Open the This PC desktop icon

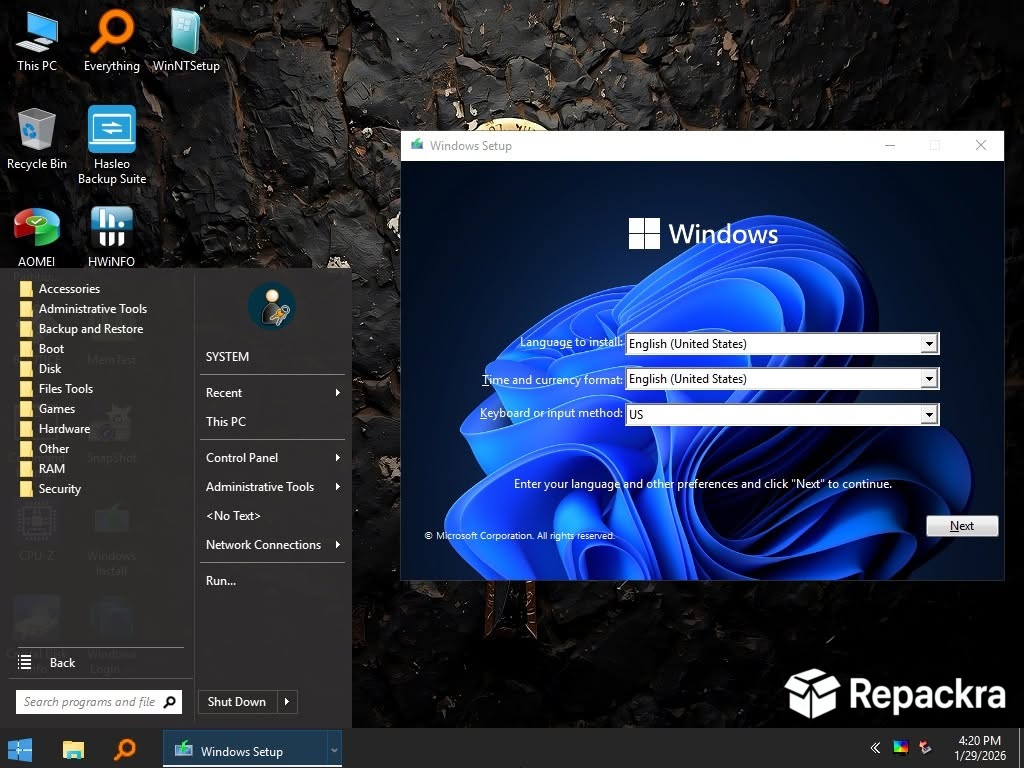(37, 41)
